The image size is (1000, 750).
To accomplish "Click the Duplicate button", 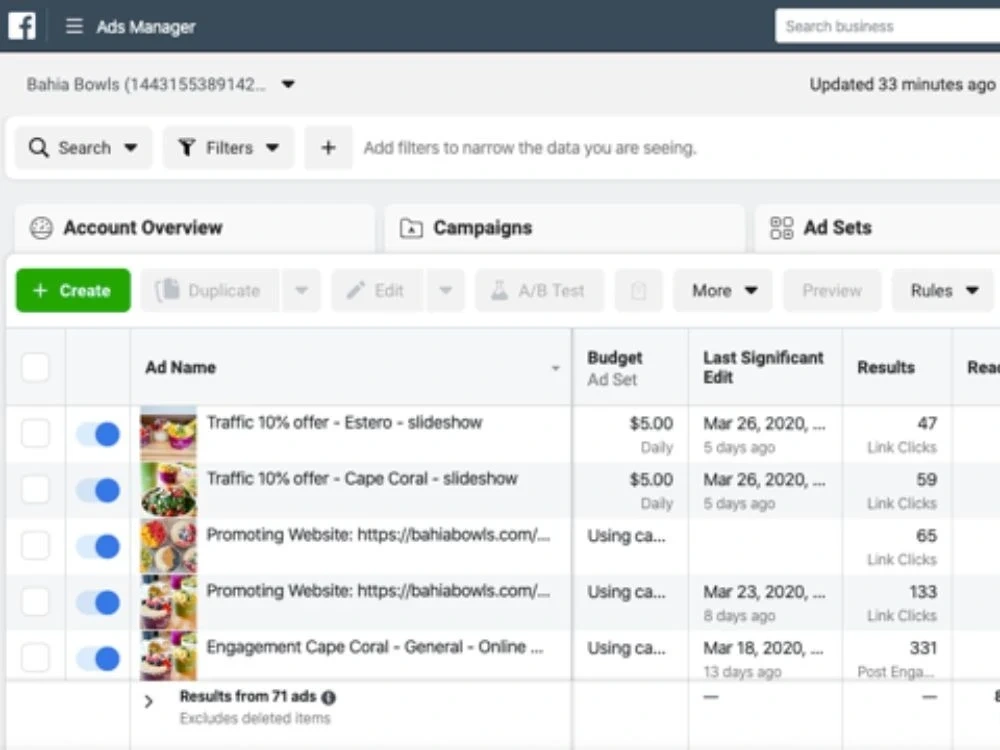I will (x=210, y=291).
